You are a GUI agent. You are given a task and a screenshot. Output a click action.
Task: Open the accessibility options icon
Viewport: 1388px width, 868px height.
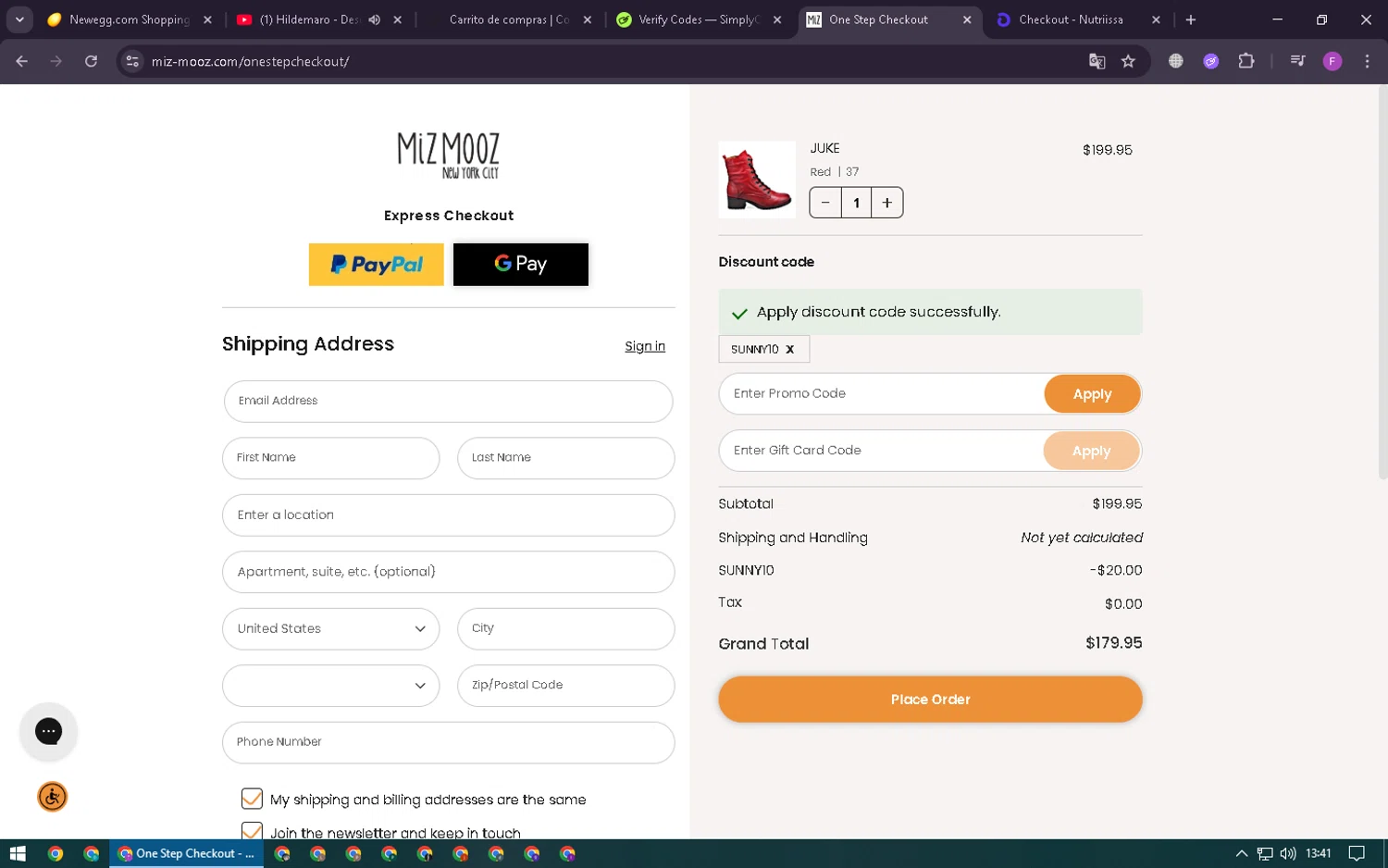tap(53, 797)
